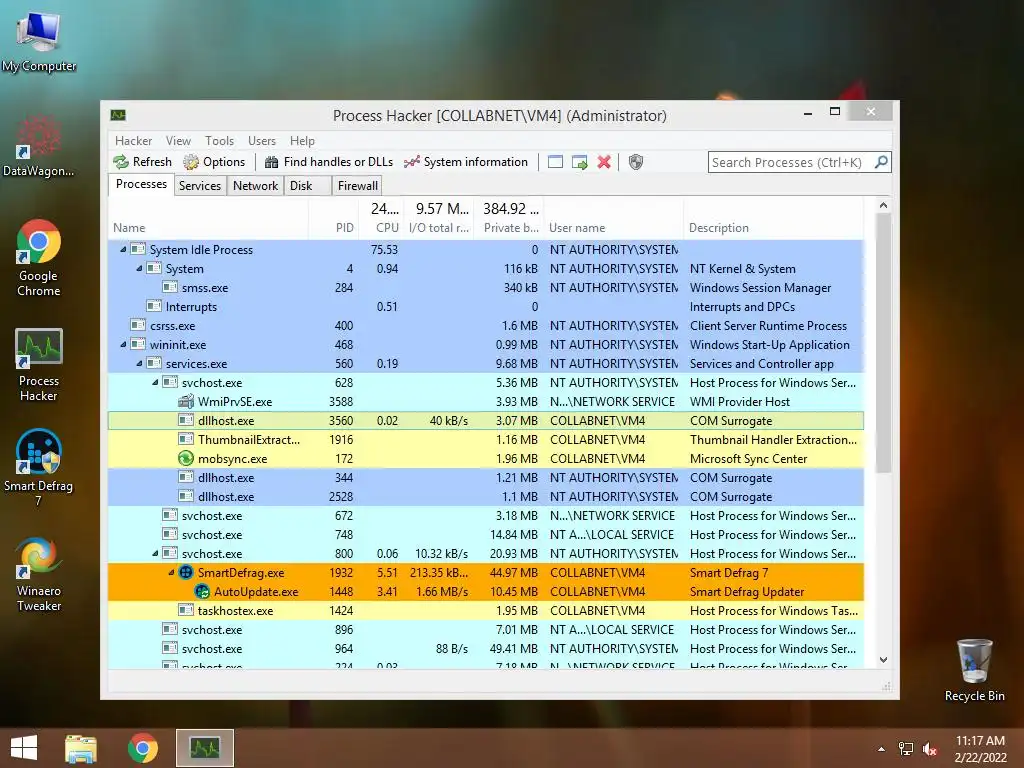The height and width of the screenshot is (768, 1024).
Task: Collapse the System process node
Action: point(139,268)
